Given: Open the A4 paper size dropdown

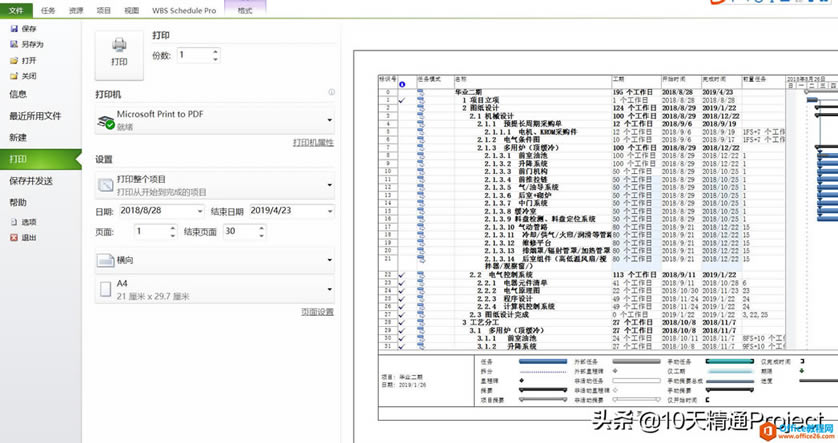Looking at the screenshot, I should click(214, 290).
